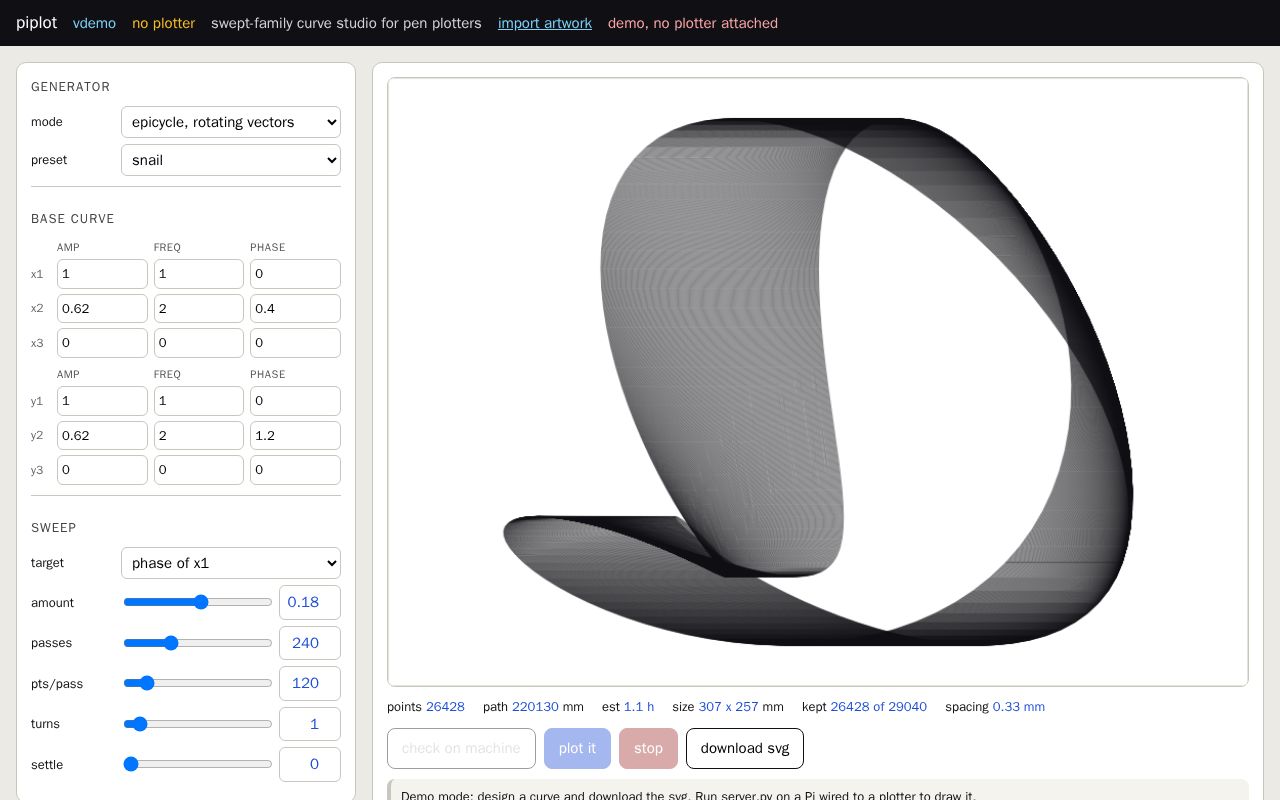Click the y3 FREQ input field
Viewport: 1280px width, 800px height.
coord(199,470)
